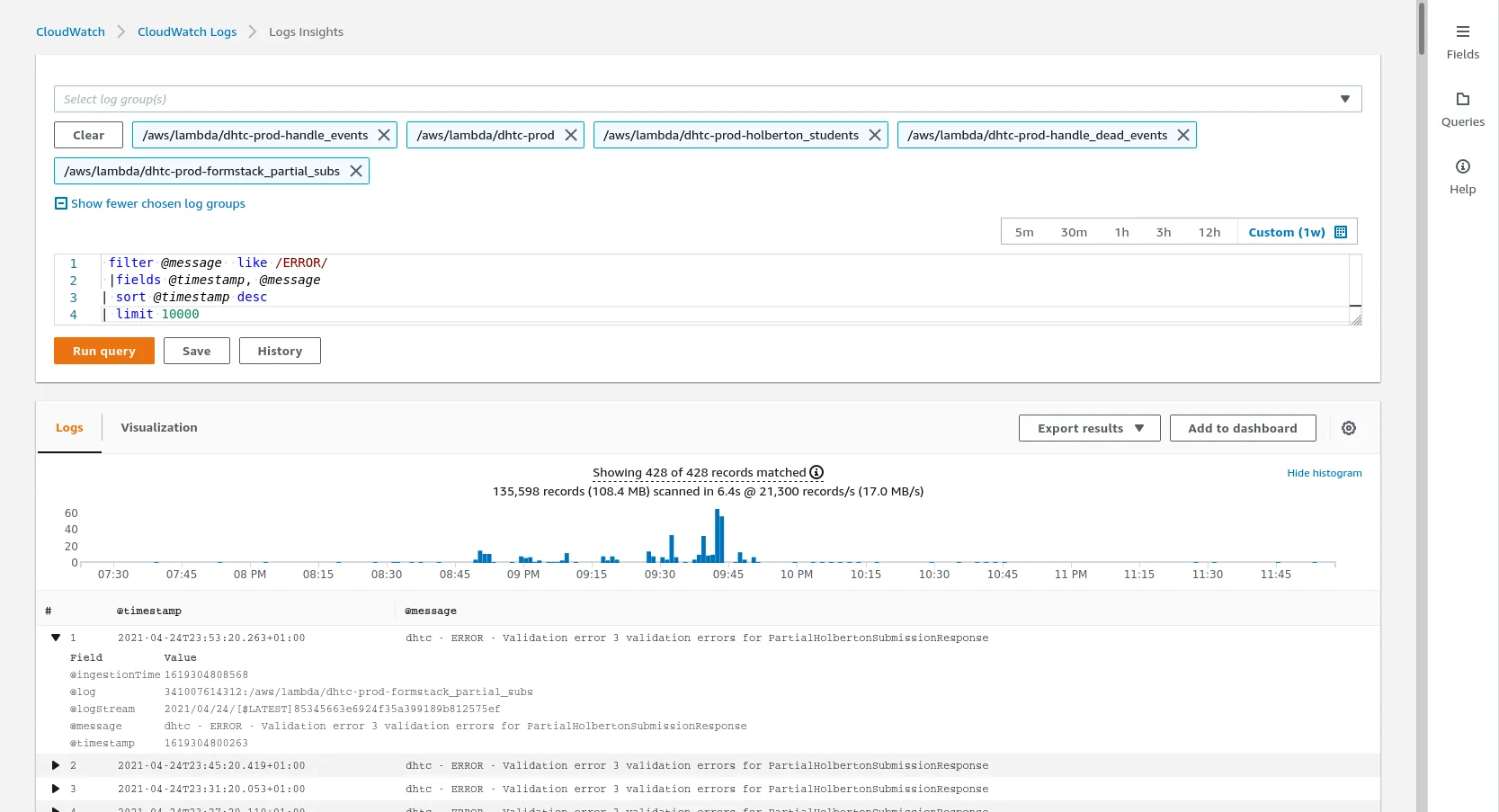Image resolution: width=1499 pixels, height=812 pixels.
Task: Click the tallest histogram bar near 09:45
Action: (x=717, y=536)
